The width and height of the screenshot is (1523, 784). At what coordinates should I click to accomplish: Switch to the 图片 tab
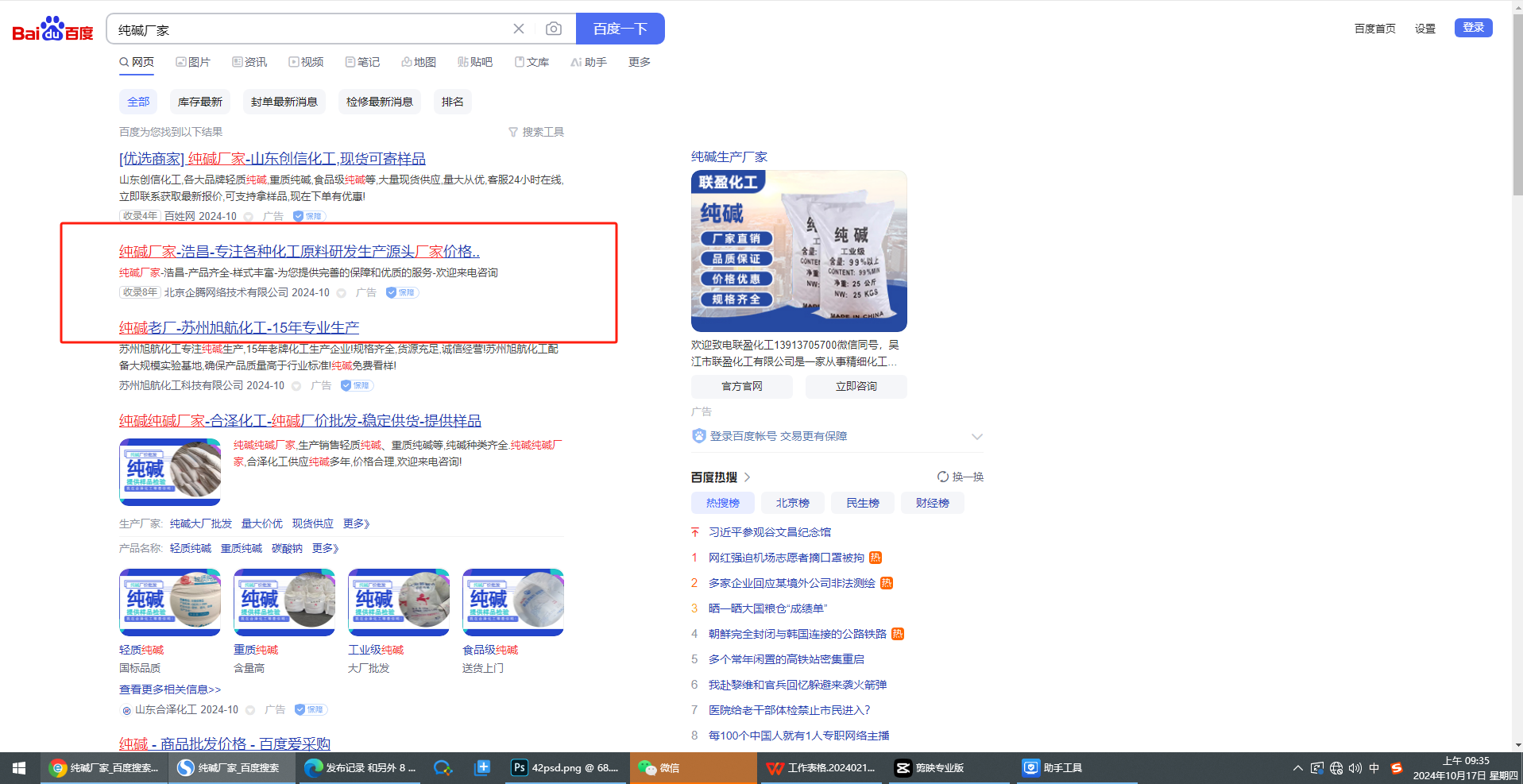point(193,62)
